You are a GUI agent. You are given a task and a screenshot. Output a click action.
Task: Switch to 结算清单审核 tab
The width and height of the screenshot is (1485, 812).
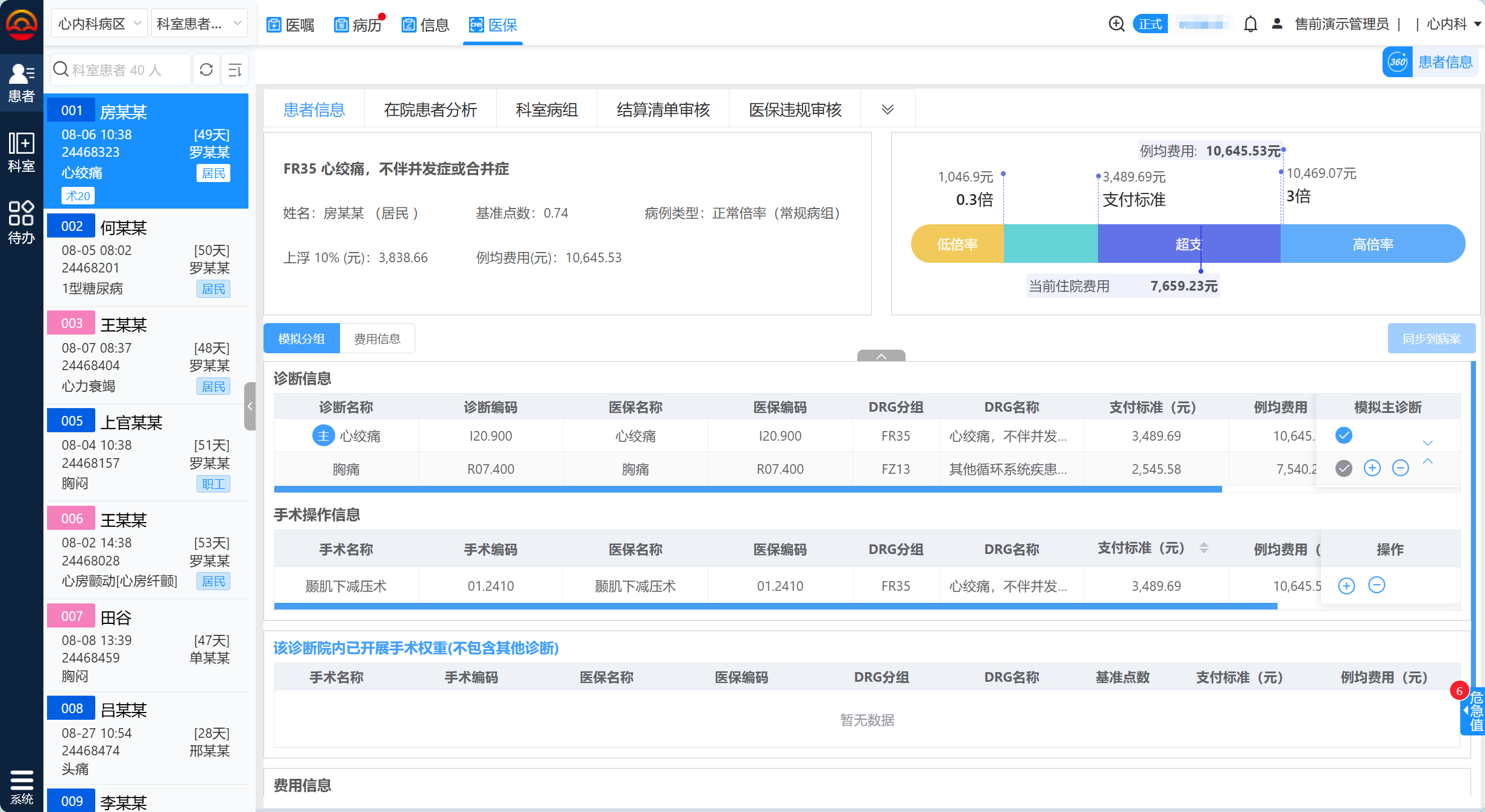[x=663, y=110]
